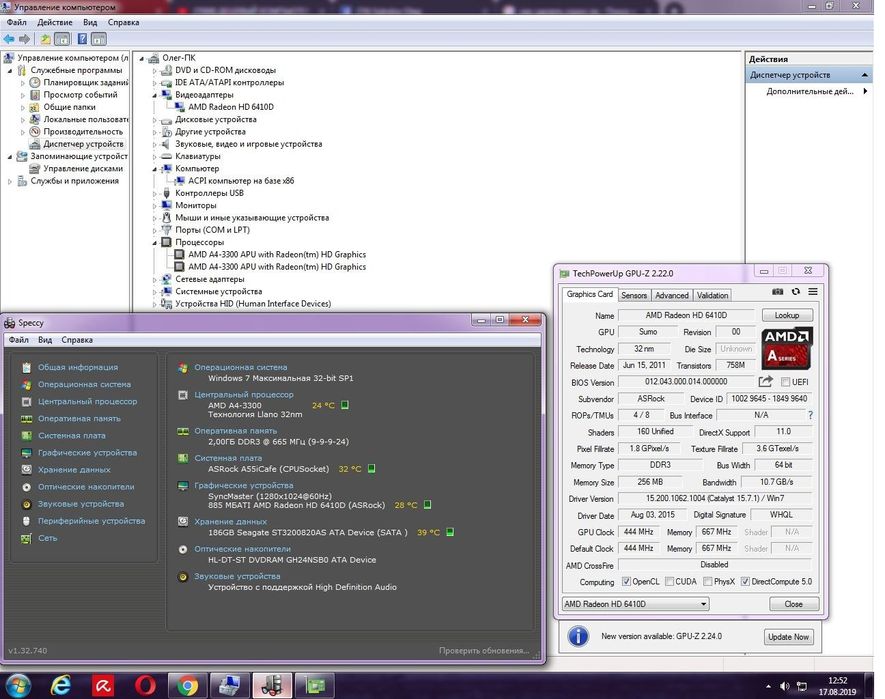Screen dimensions: 885x699
Task: Open the Действие menu in Computer Management
Action: [x=54, y=21]
